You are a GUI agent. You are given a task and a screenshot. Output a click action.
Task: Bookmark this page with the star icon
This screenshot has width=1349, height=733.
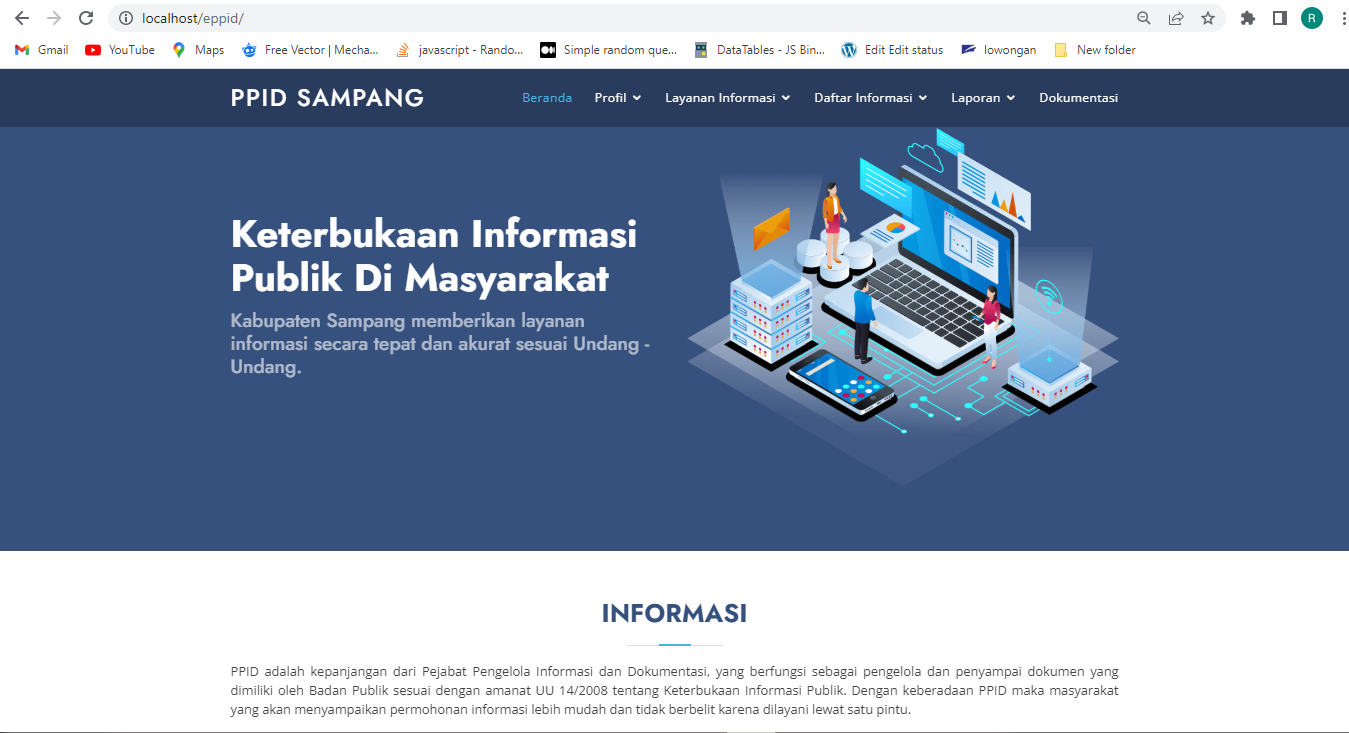click(x=1208, y=18)
